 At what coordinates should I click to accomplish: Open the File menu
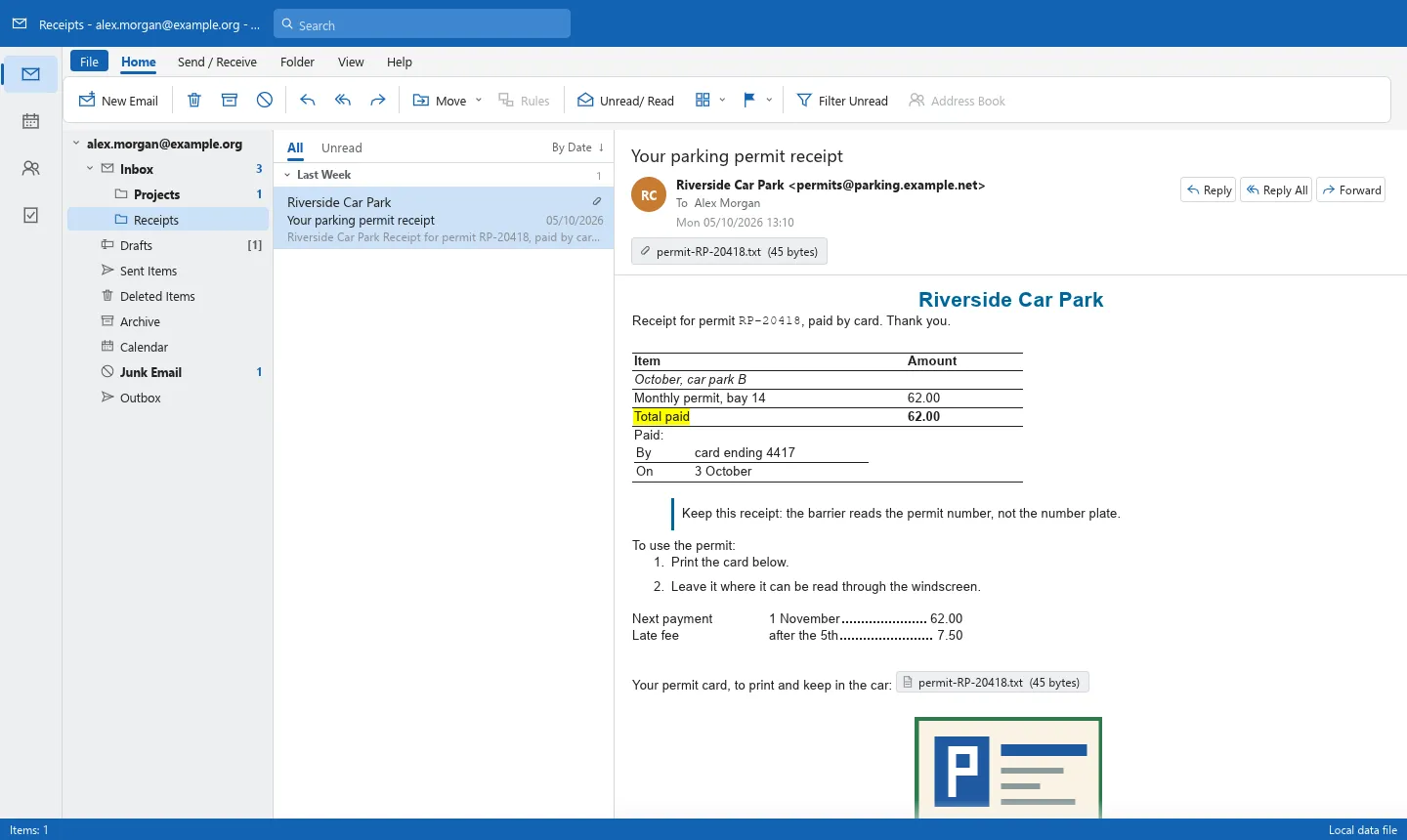pyautogui.click(x=89, y=62)
